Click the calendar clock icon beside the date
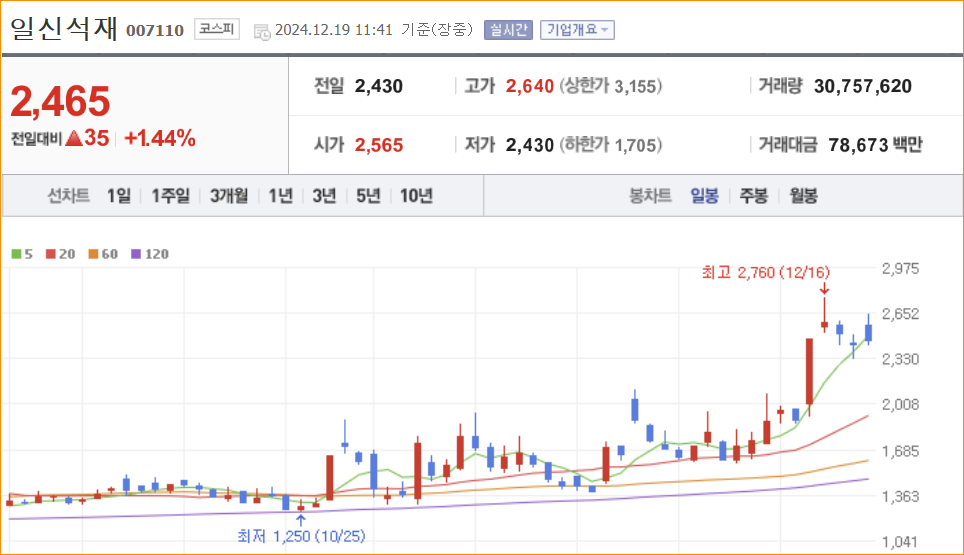The height and width of the screenshot is (555, 964). pos(262,31)
